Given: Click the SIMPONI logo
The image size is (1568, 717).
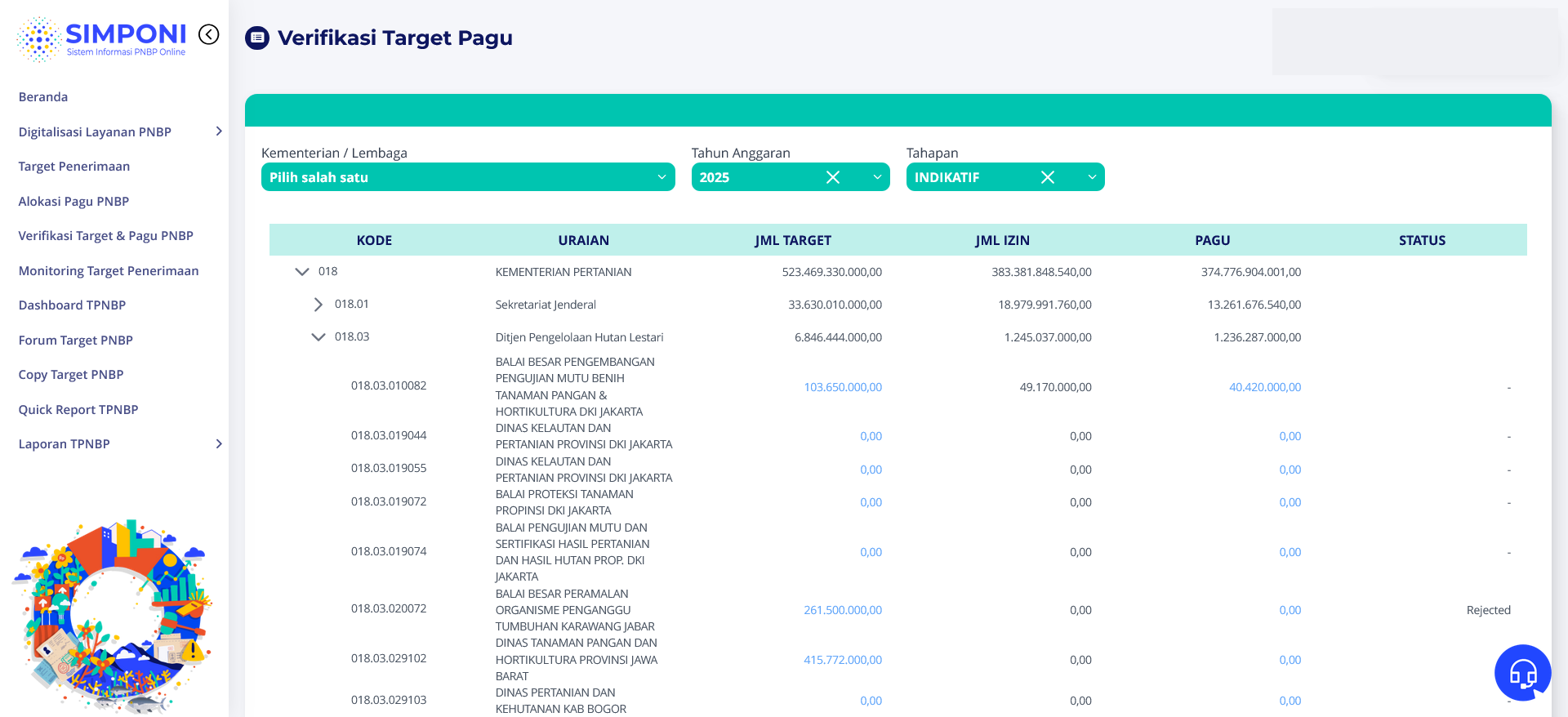Looking at the screenshot, I should click(102, 38).
